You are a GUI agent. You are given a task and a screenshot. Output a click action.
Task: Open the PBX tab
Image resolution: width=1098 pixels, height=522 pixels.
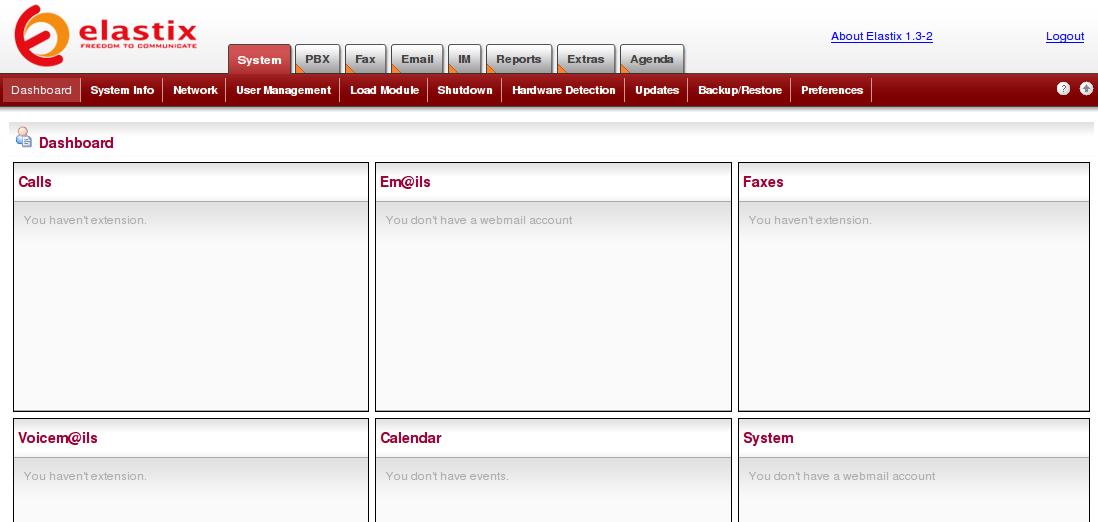317,59
